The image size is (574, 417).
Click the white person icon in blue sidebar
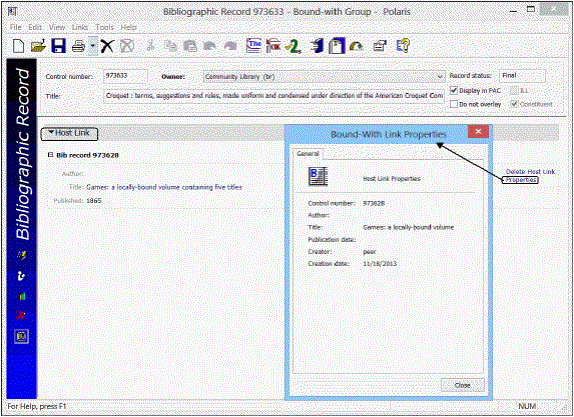[22, 276]
